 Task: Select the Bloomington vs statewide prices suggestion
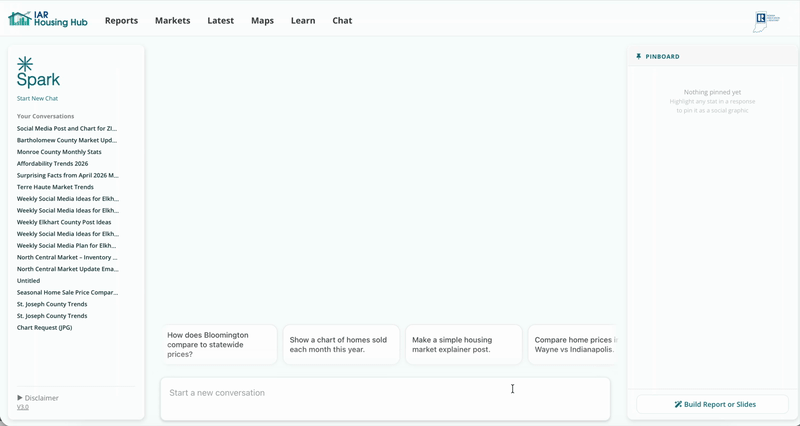click(x=220, y=344)
